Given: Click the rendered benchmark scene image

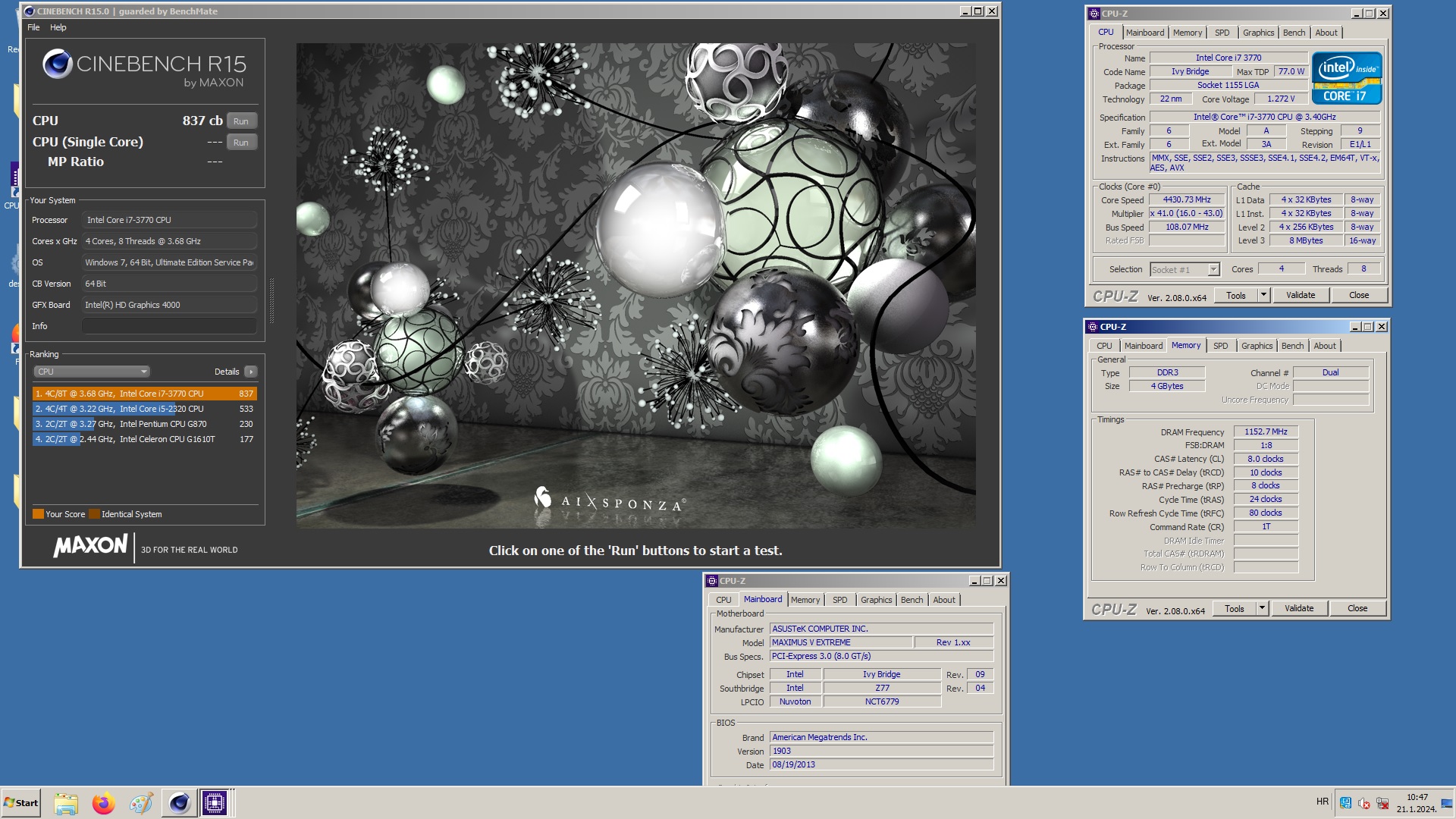Looking at the screenshot, I should click(x=635, y=285).
